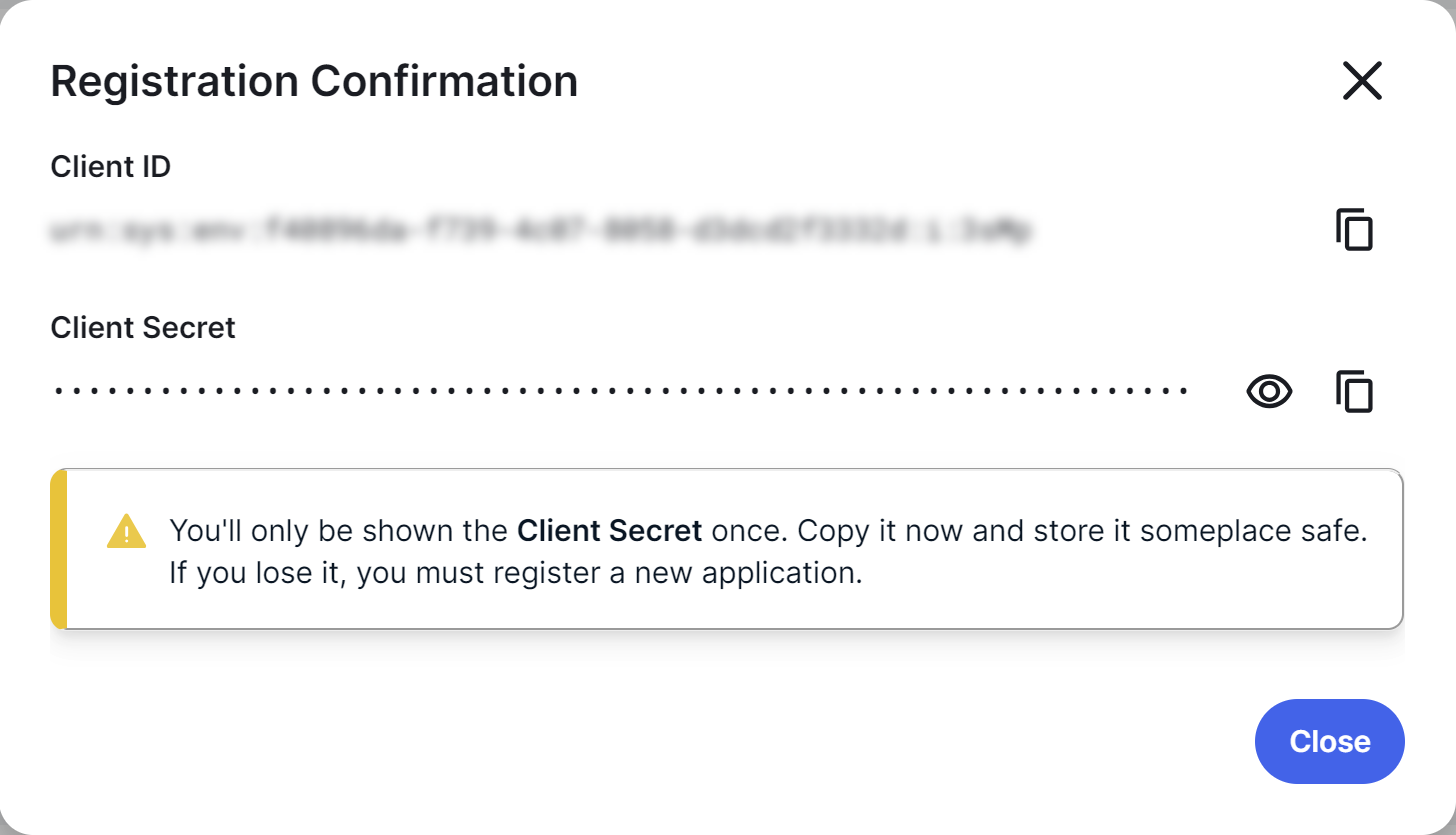
Task: Reveal the Client Secret with eye icon
Action: pyautogui.click(x=1269, y=391)
